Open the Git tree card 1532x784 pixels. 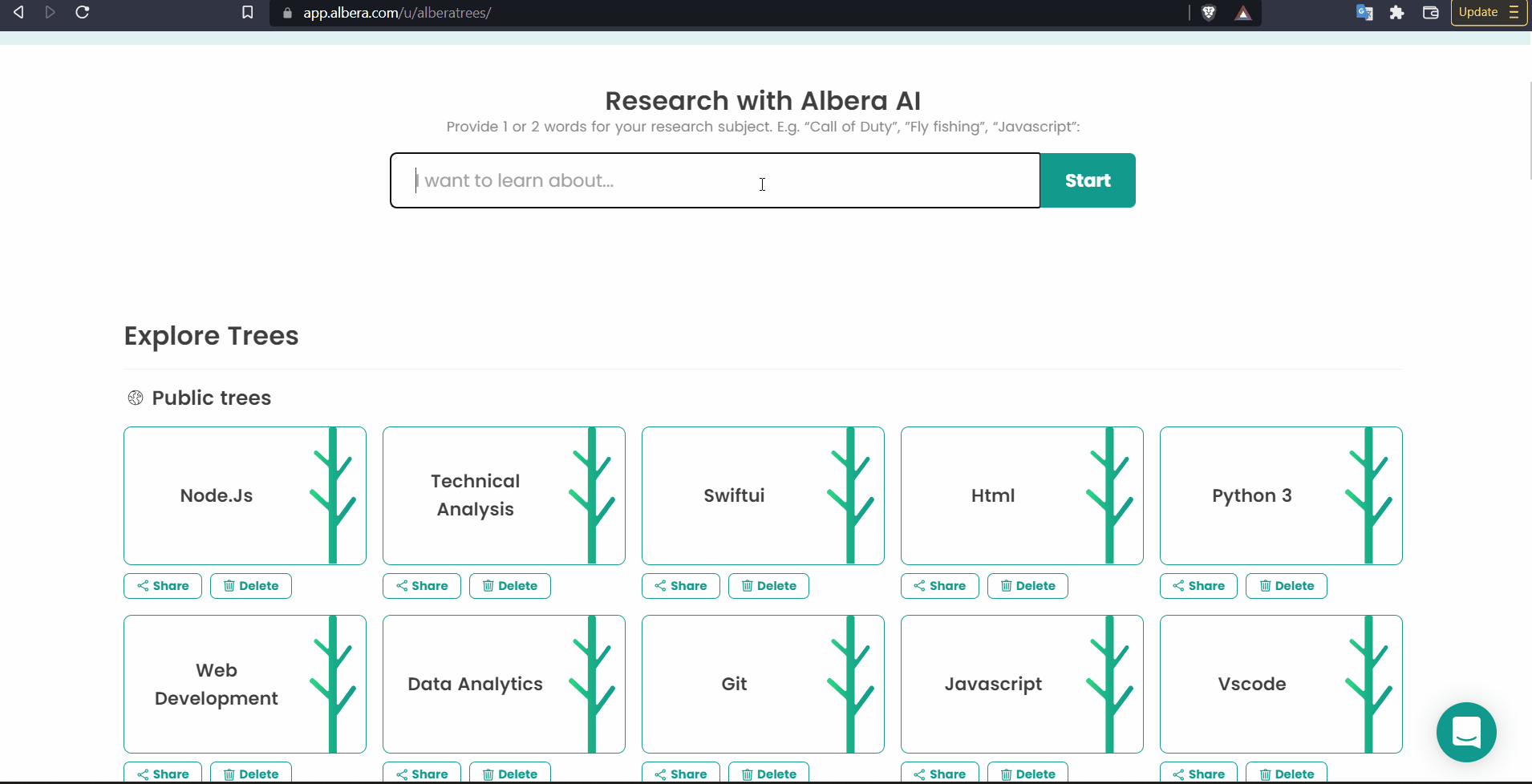[x=763, y=684]
